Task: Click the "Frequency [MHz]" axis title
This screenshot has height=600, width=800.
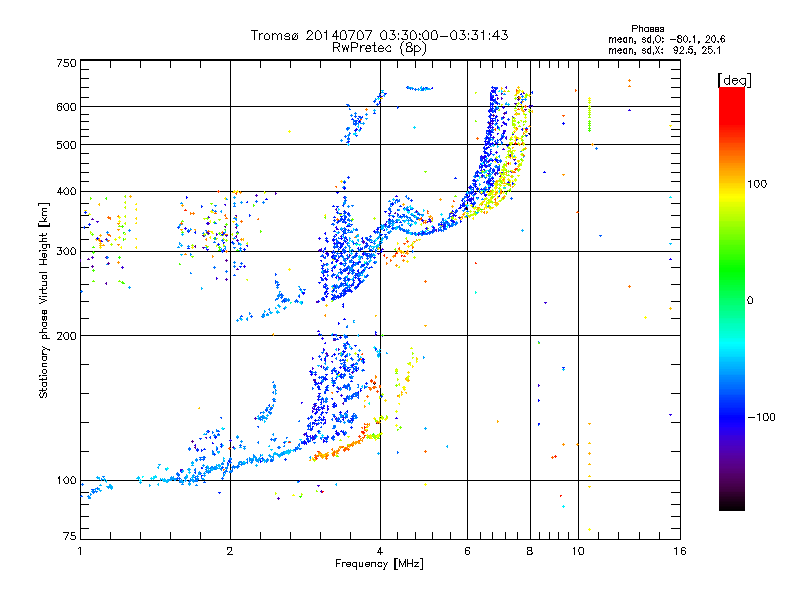Action: pyautogui.click(x=379, y=564)
